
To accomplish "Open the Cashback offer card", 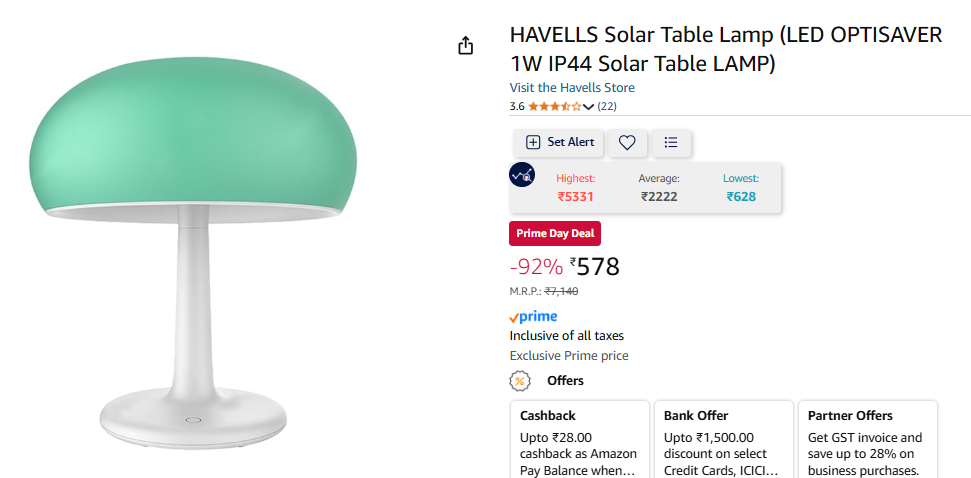I will (579, 440).
